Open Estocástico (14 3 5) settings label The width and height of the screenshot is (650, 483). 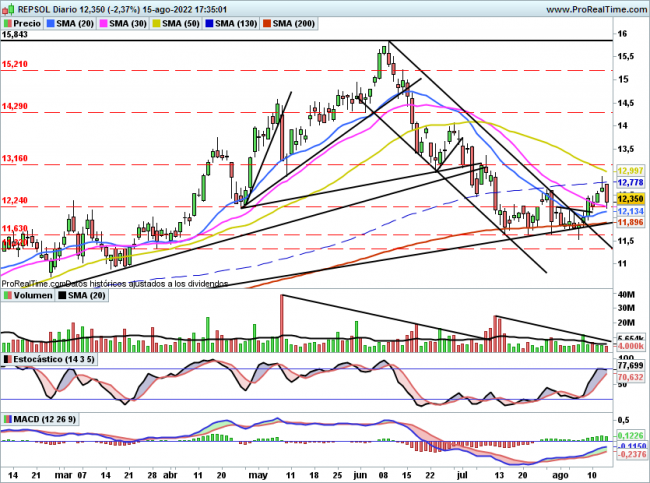point(57,357)
